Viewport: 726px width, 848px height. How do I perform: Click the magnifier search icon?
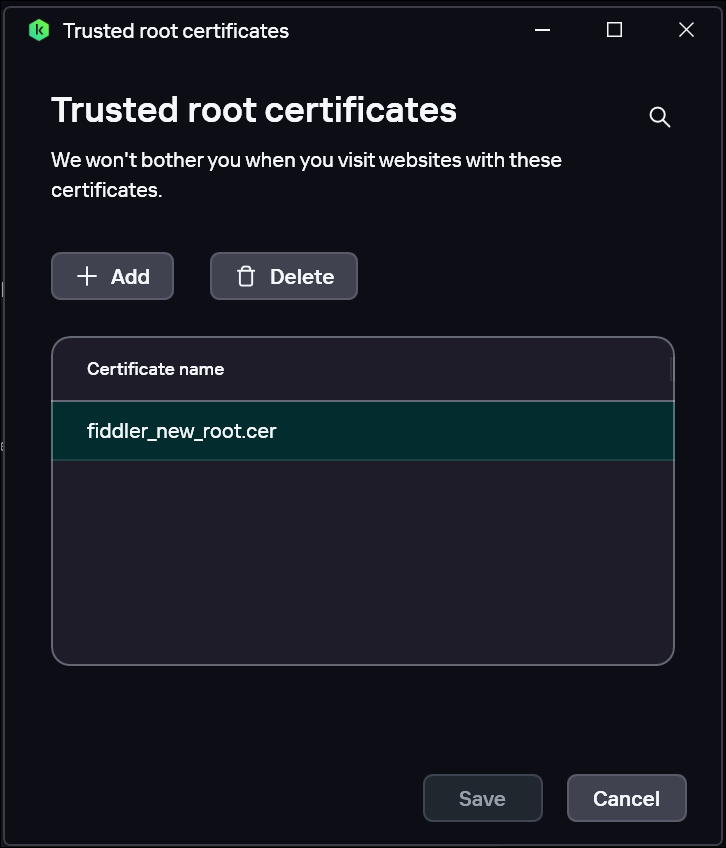pos(659,117)
